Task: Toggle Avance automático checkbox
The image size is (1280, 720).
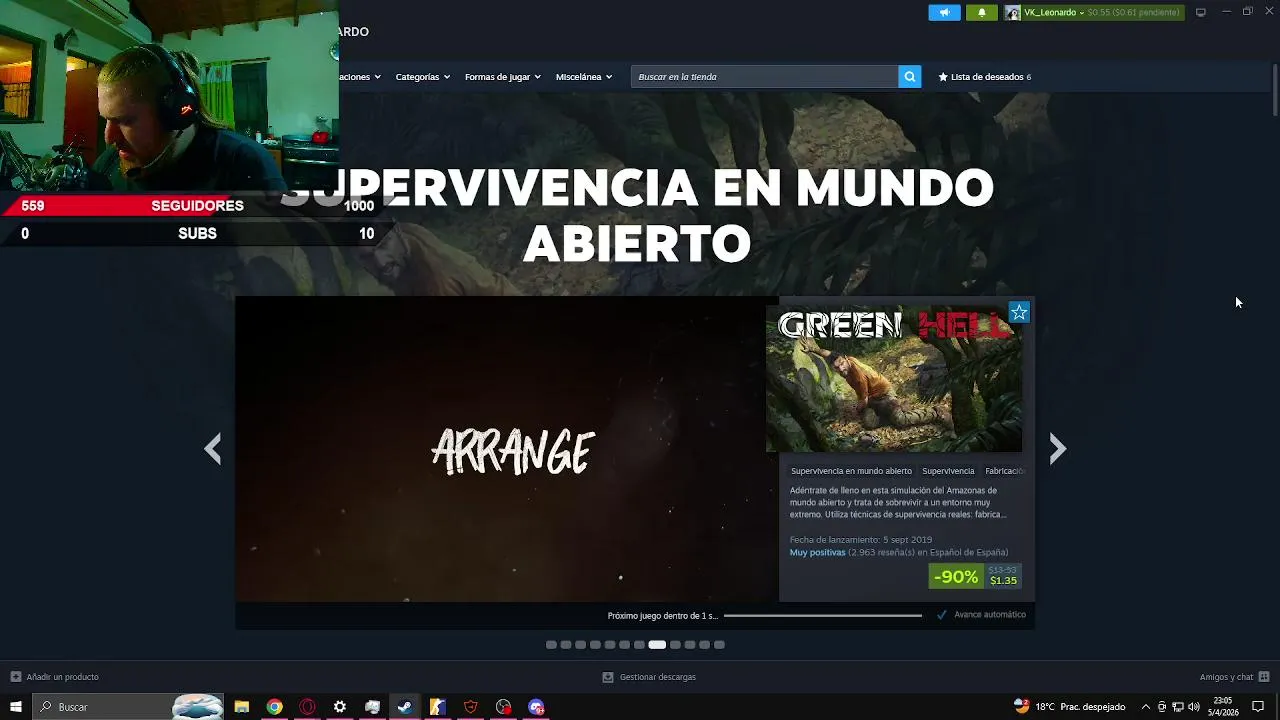Action: tap(942, 615)
